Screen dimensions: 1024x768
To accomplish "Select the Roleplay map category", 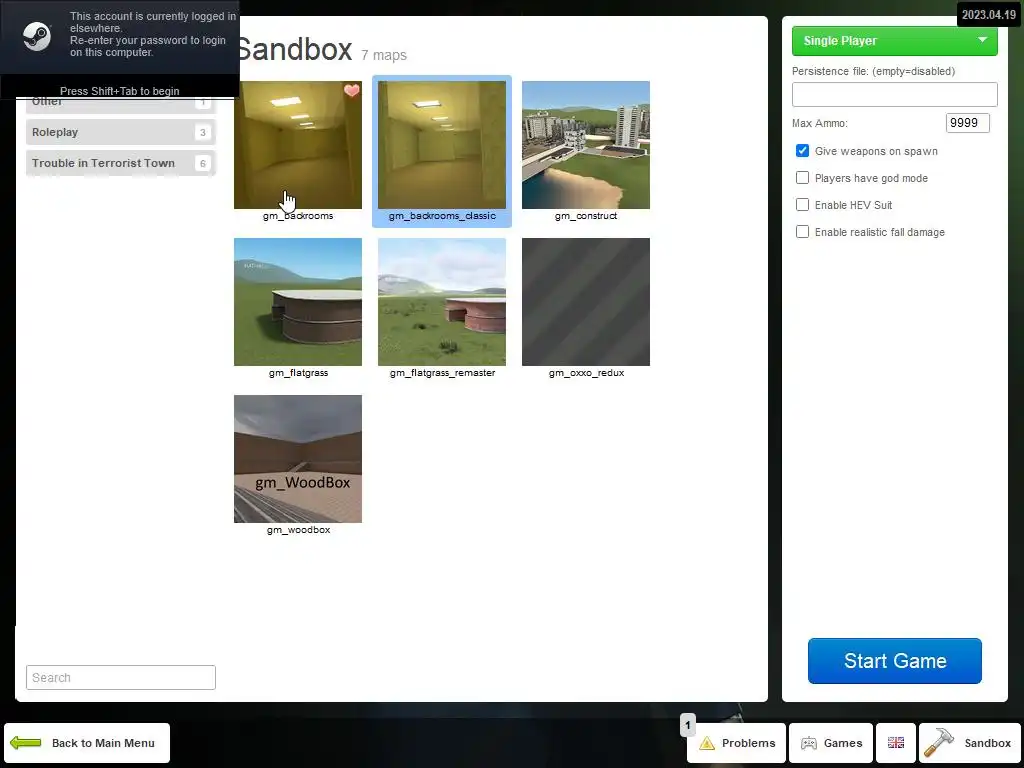I will [x=121, y=132].
